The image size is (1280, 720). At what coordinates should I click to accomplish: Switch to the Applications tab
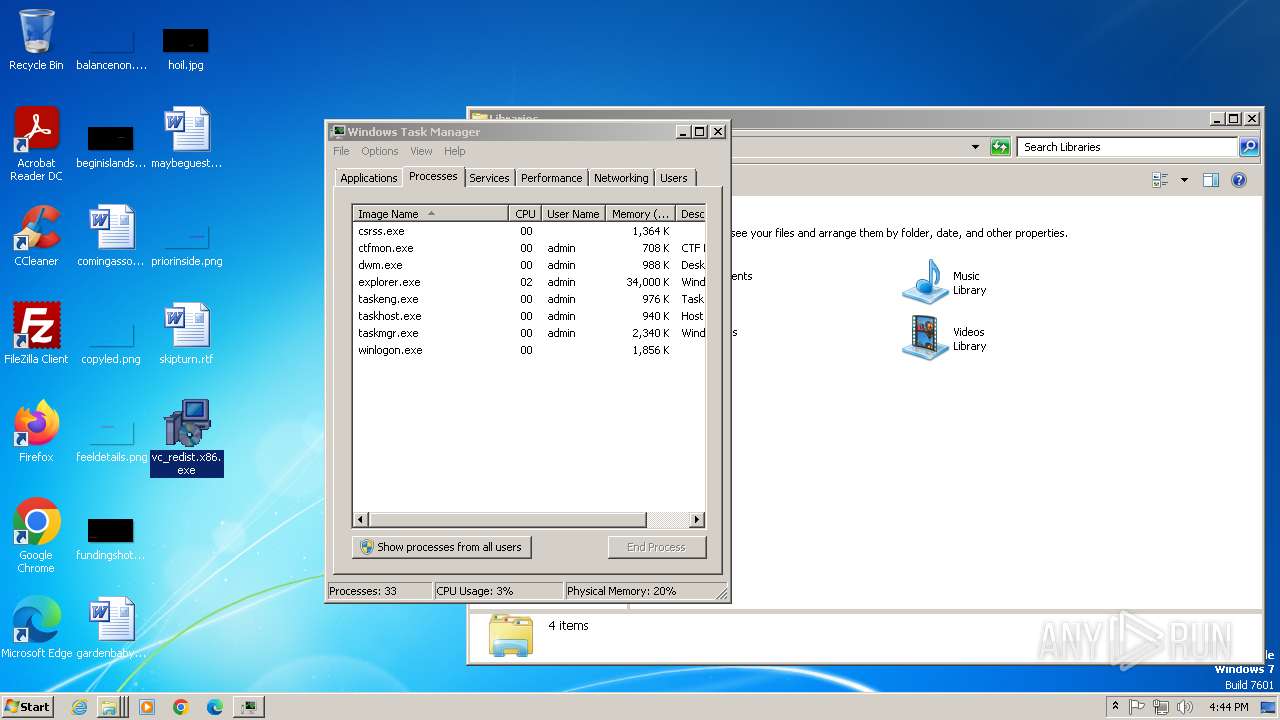click(x=369, y=178)
